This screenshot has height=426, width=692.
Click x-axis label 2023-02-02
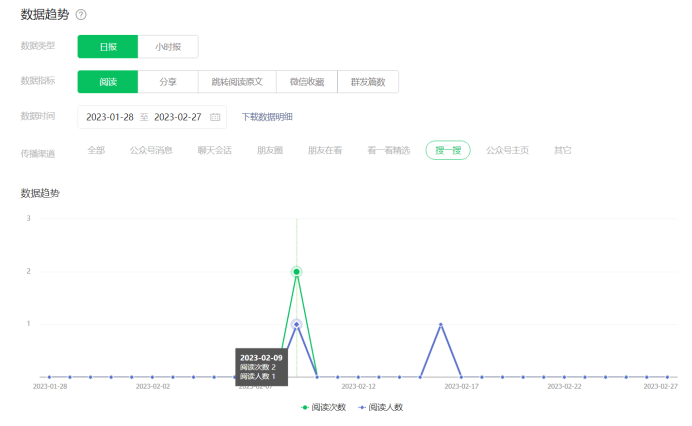153,387
